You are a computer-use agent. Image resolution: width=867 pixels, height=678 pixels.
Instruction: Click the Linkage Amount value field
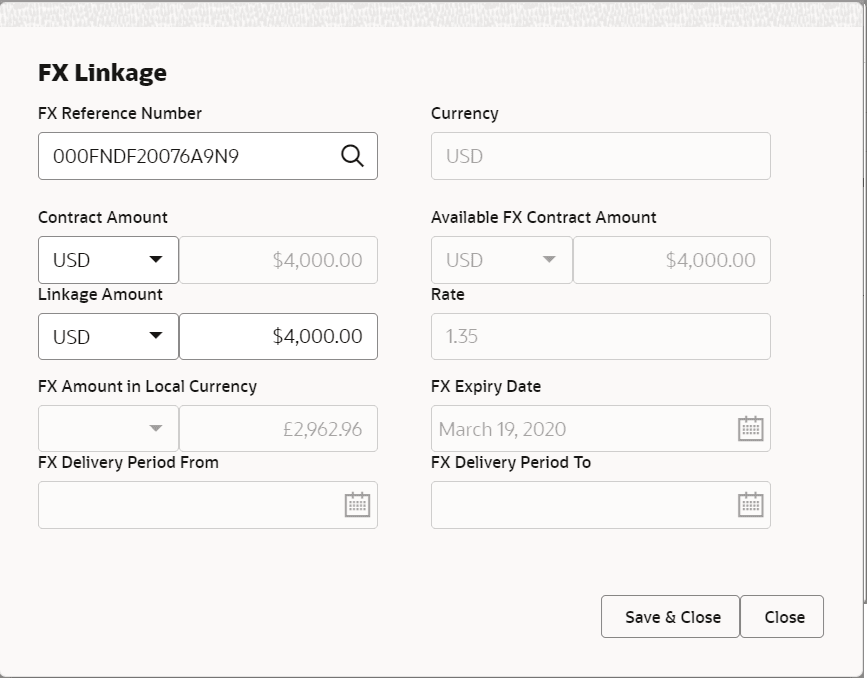278,336
